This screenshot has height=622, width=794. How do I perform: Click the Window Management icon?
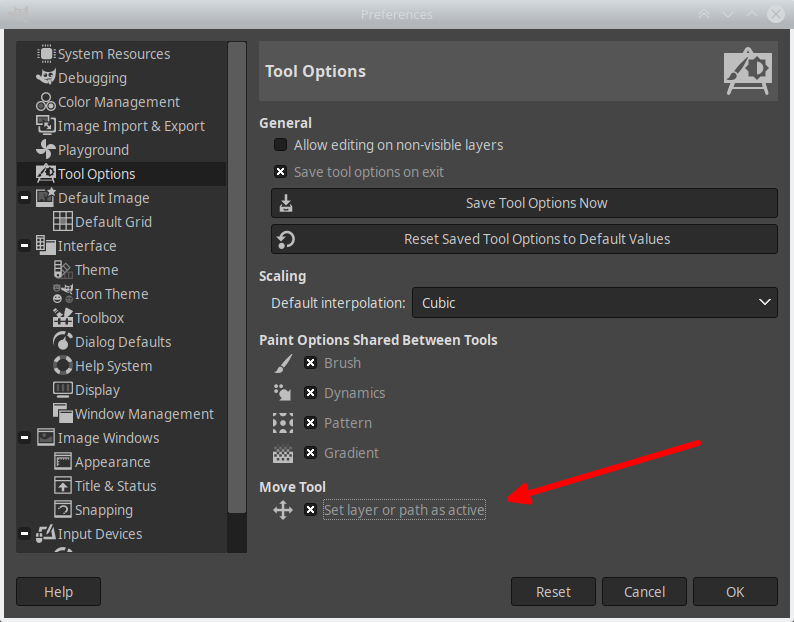click(63, 413)
